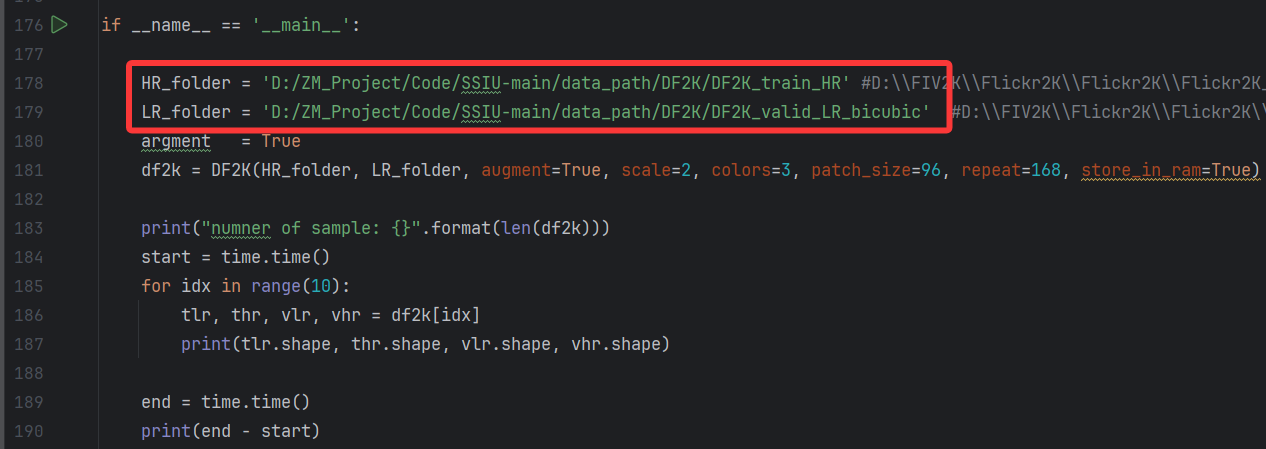Click the green Run arrow beside line 176

[59, 24]
